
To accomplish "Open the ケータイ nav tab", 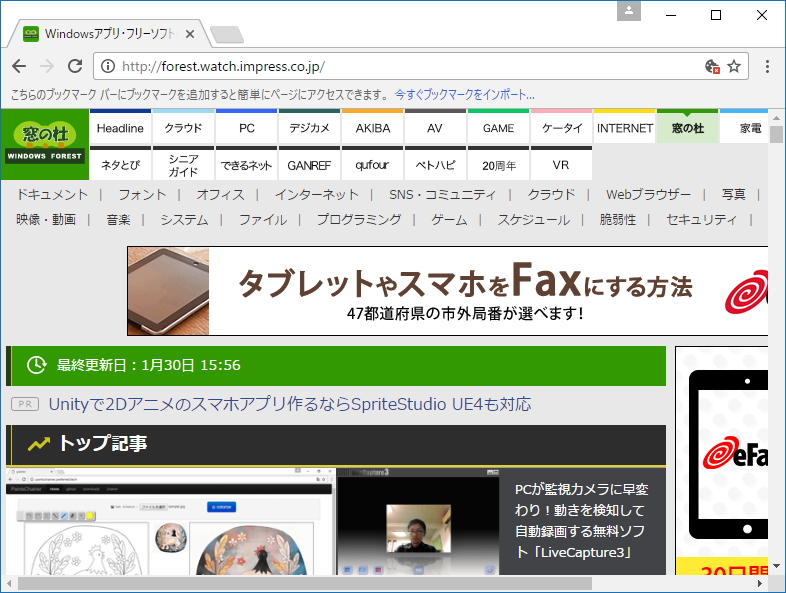I will click(x=561, y=127).
